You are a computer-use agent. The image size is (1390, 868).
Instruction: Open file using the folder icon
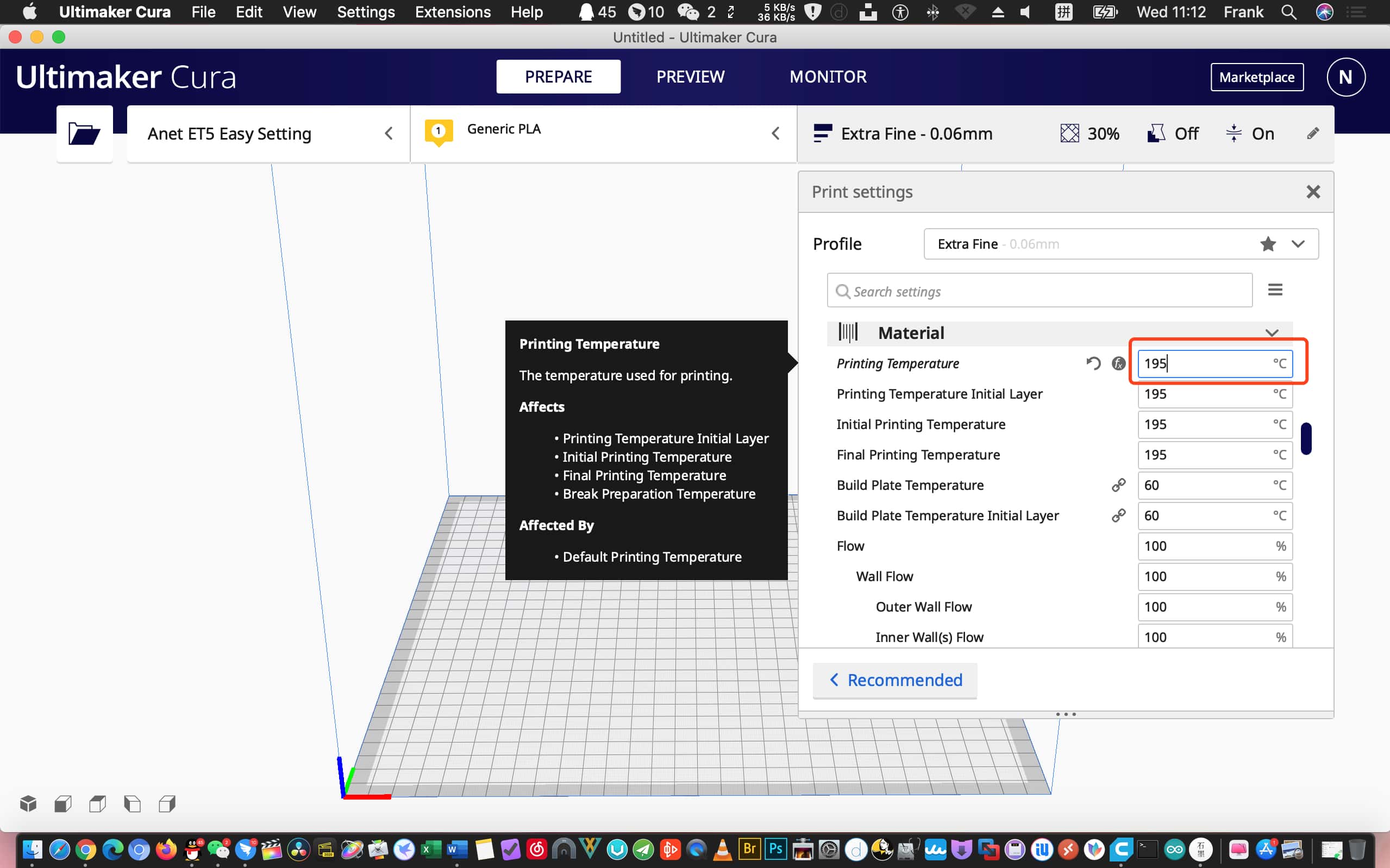pos(84,134)
